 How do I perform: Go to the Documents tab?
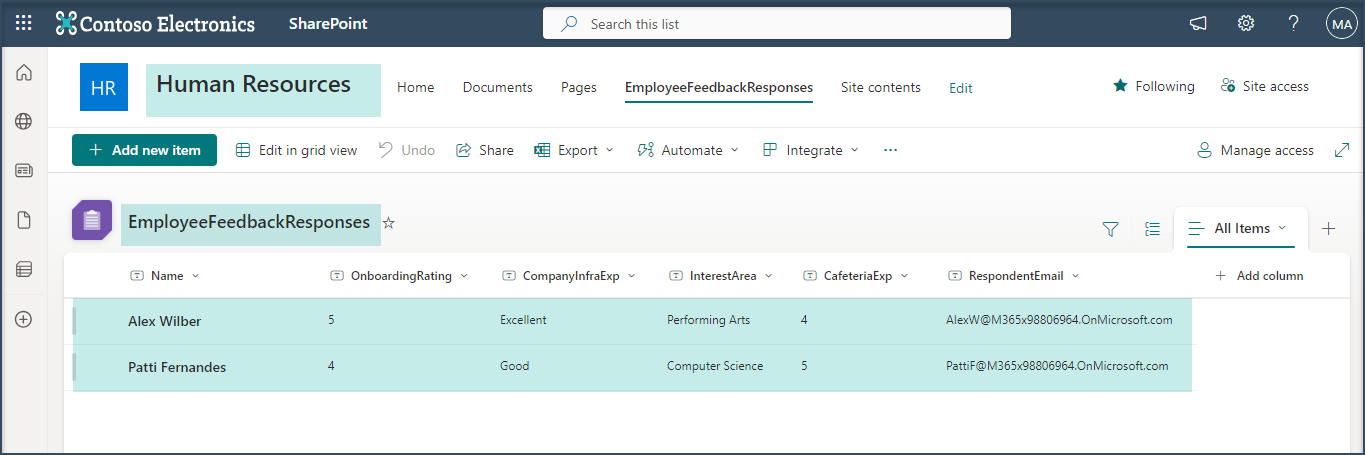(497, 88)
